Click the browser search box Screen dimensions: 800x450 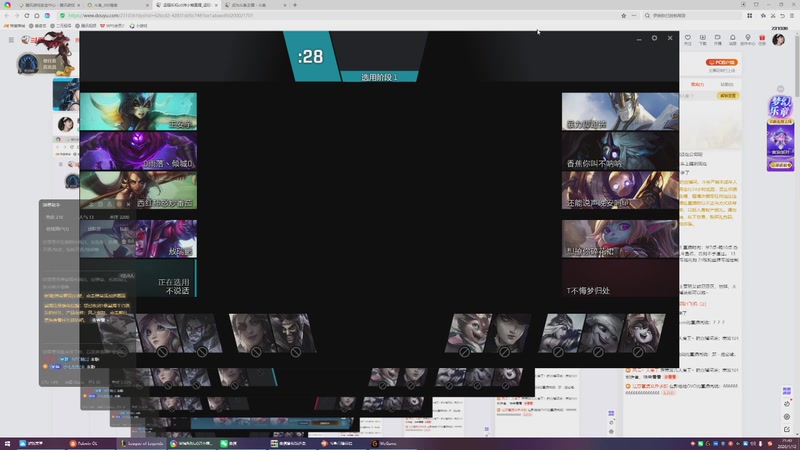691,16
